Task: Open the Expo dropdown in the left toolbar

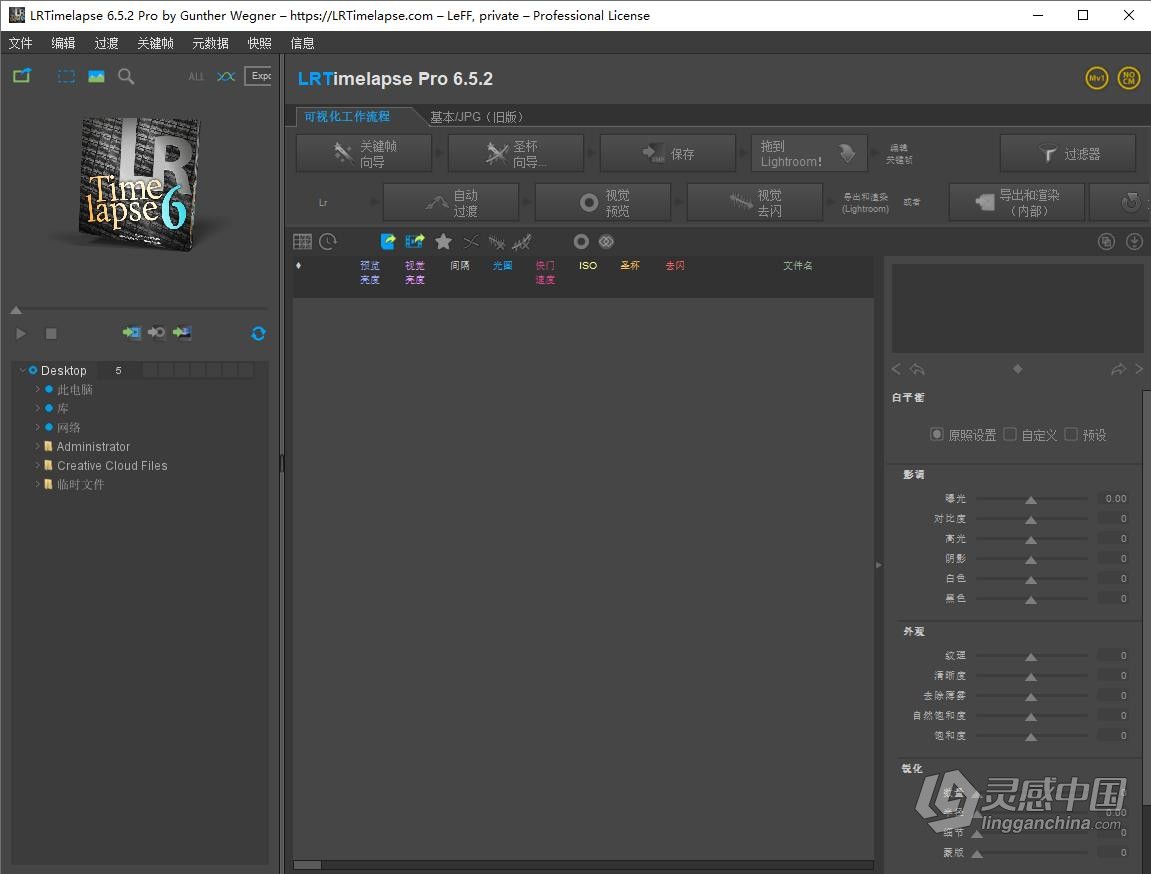Action: 258,76
